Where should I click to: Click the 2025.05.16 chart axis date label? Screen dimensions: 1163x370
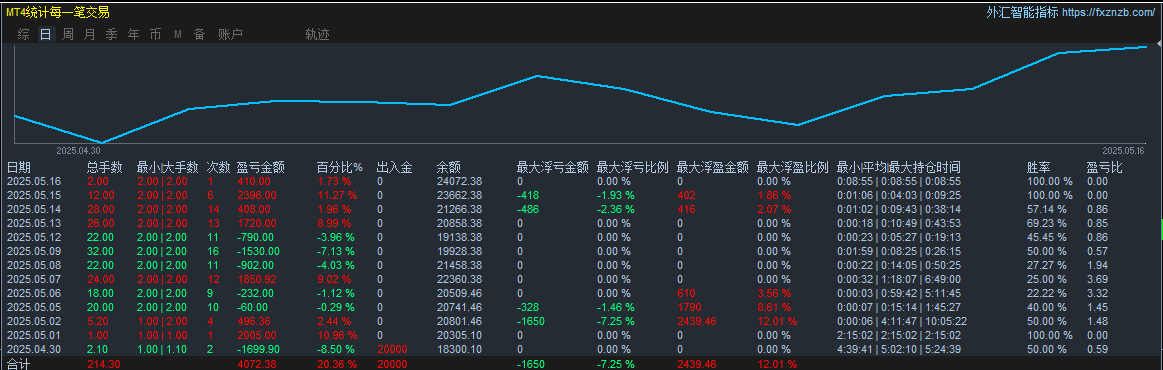pos(1124,150)
